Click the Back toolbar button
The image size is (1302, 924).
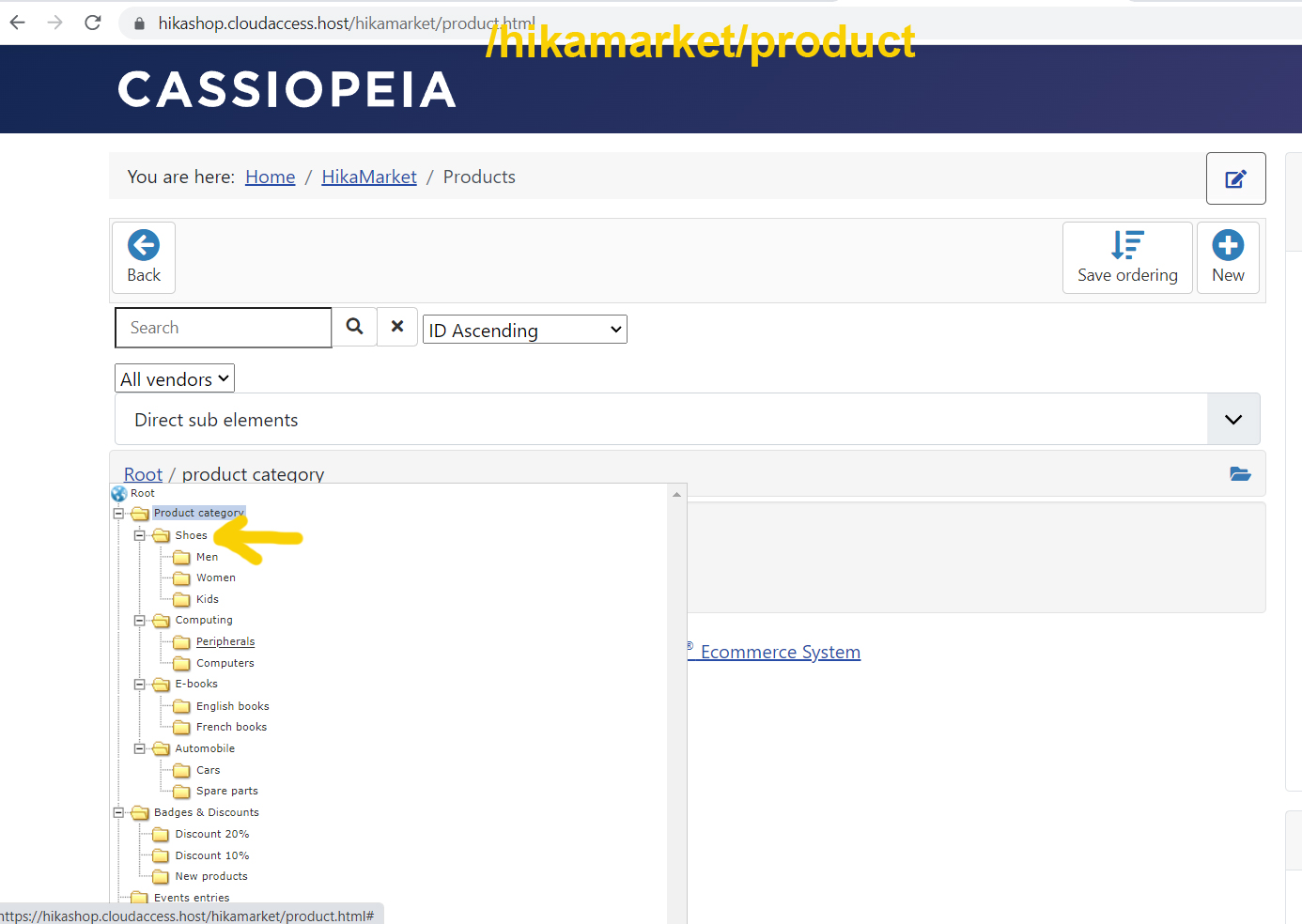(144, 257)
